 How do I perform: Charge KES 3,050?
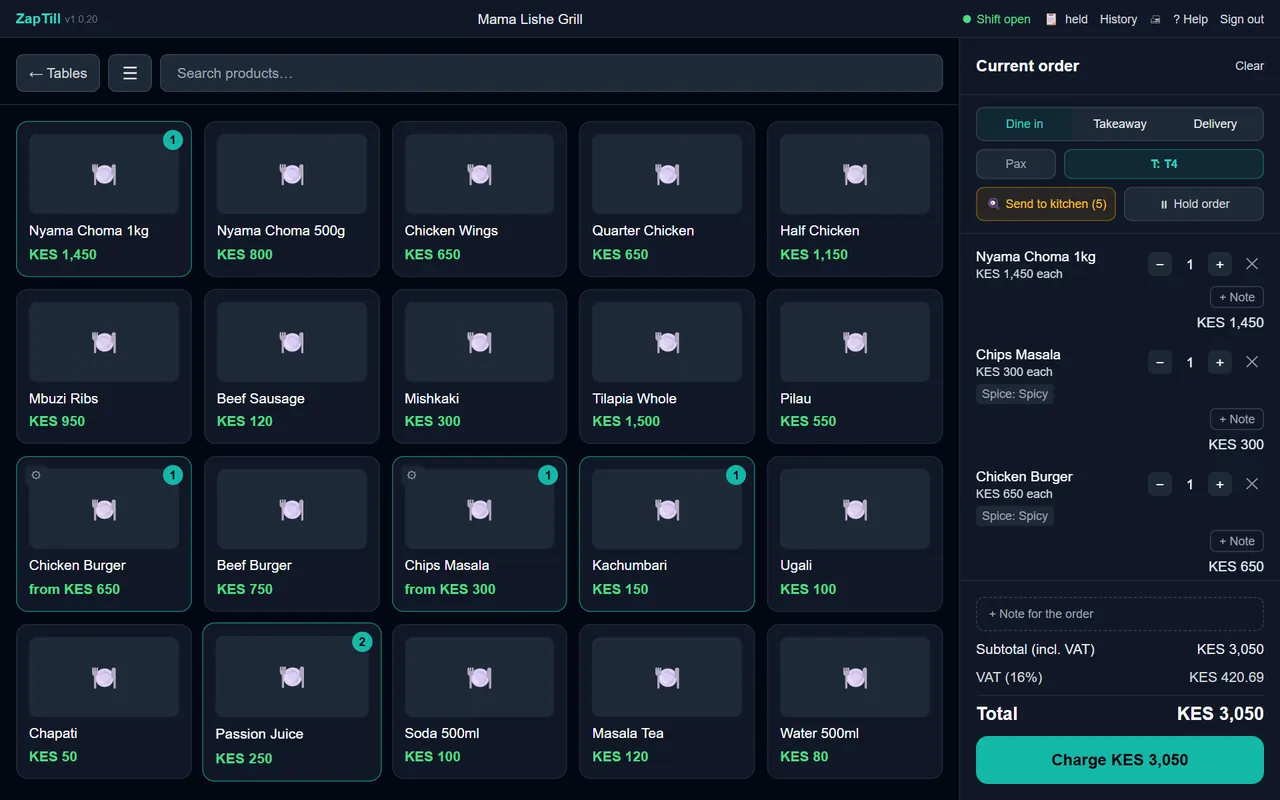[x=1120, y=760]
